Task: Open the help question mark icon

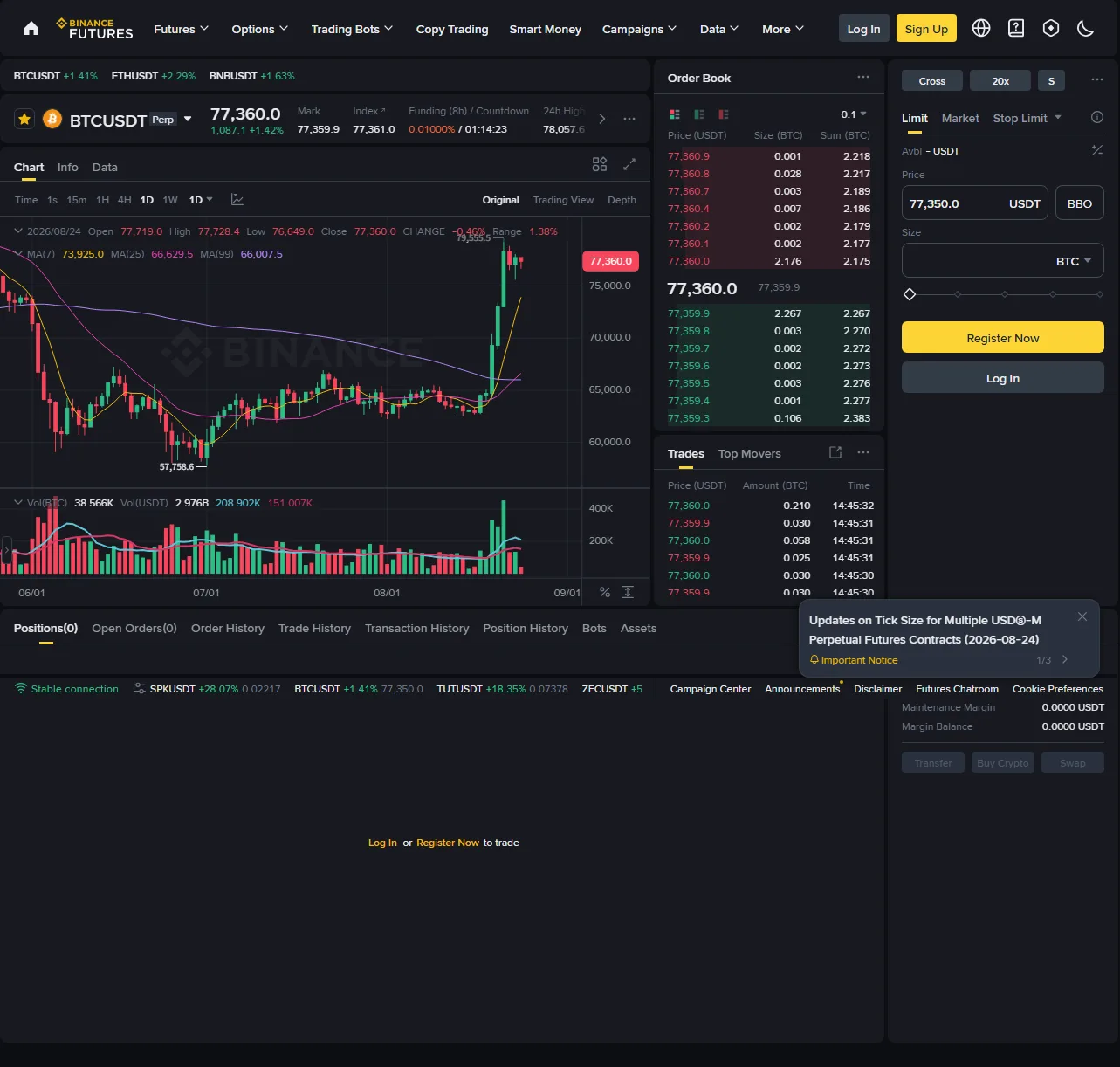Action: click(x=1016, y=28)
